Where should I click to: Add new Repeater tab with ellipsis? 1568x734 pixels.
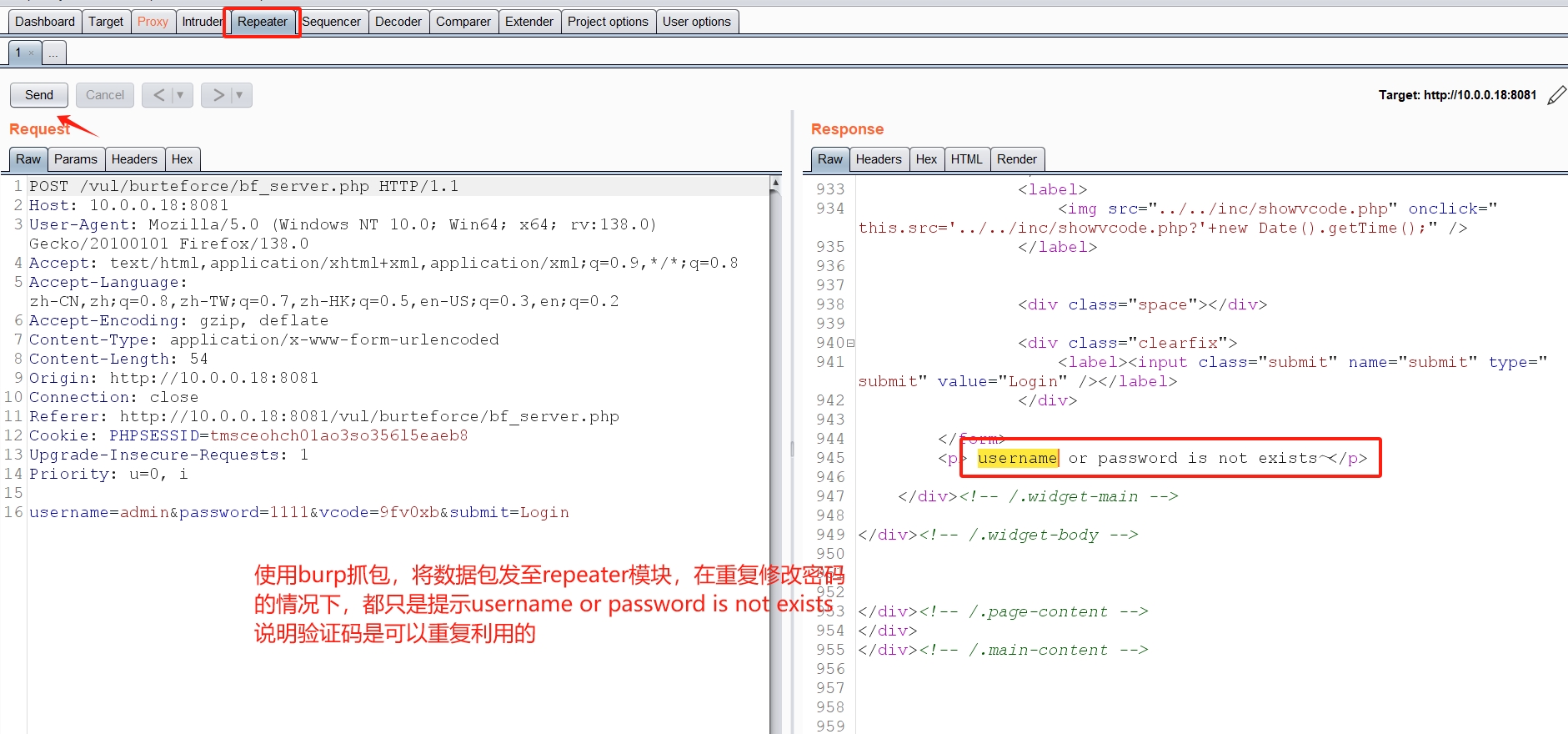click(x=53, y=53)
